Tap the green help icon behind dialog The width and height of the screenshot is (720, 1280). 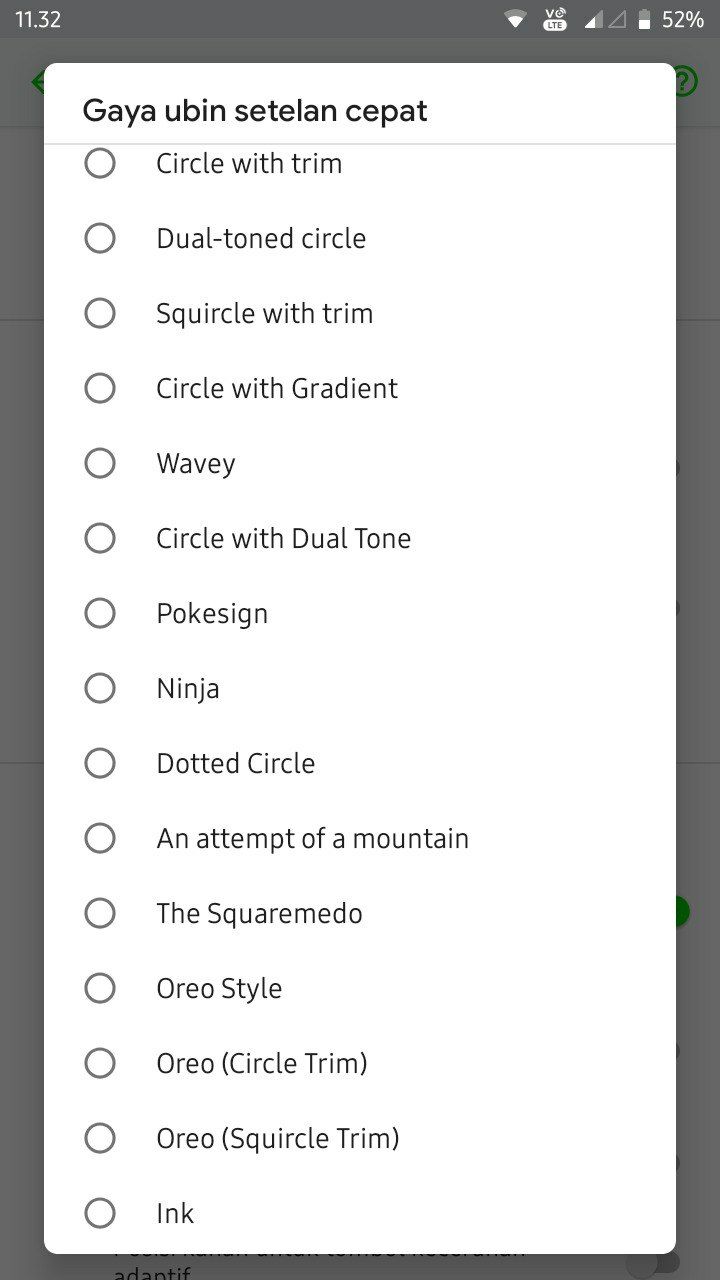686,81
